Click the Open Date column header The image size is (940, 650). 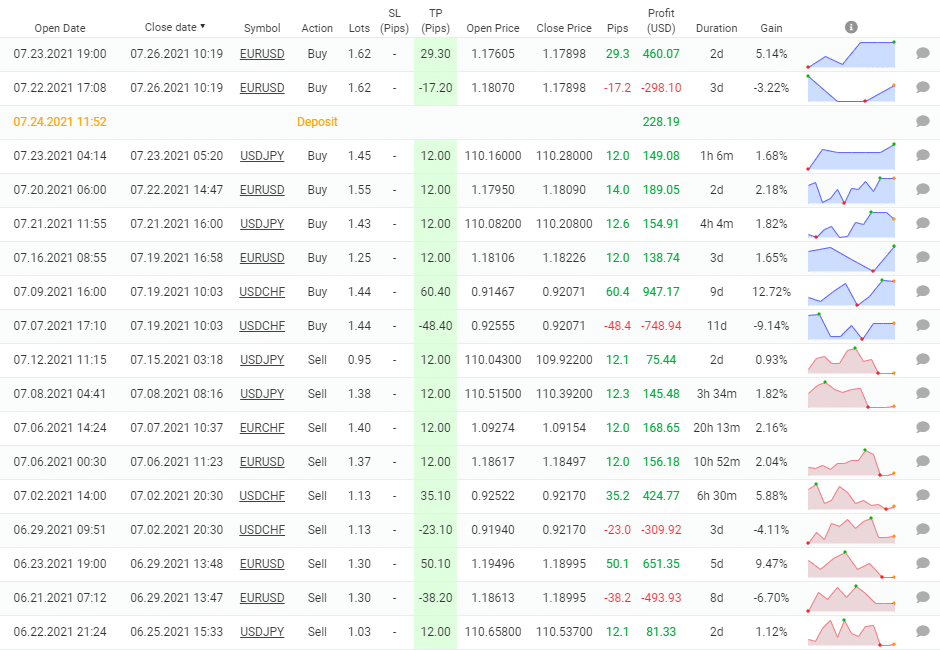(60, 27)
